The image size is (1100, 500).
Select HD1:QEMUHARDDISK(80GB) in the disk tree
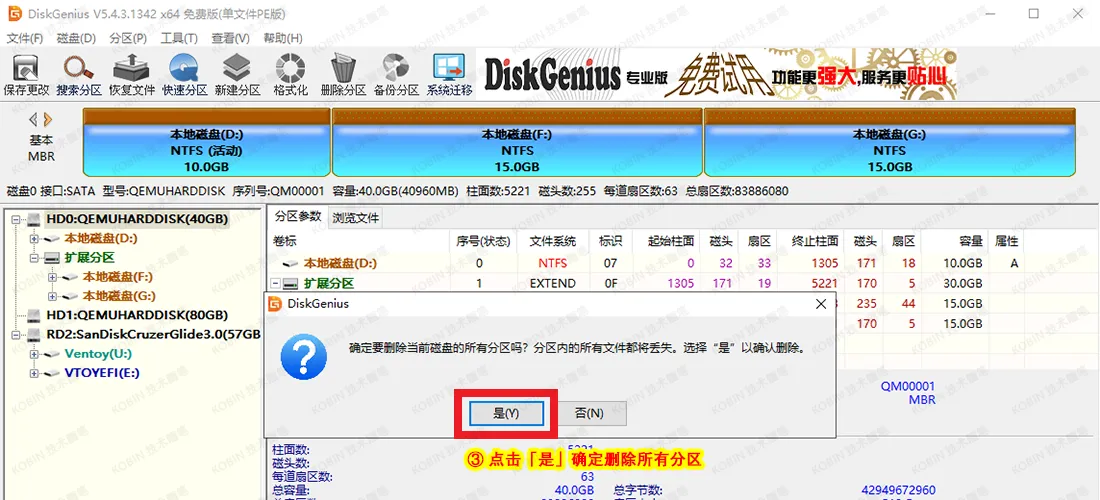click(137, 316)
